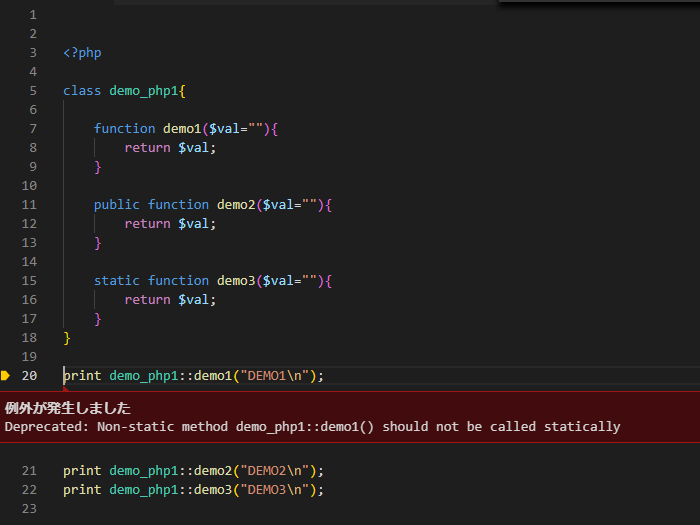Image resolution: width=700 pixels, height=525 pixels.
Task: Click the gutter beside line 21 to set a breakpoint
Action: pyautogui.click(x=5, y=471)
